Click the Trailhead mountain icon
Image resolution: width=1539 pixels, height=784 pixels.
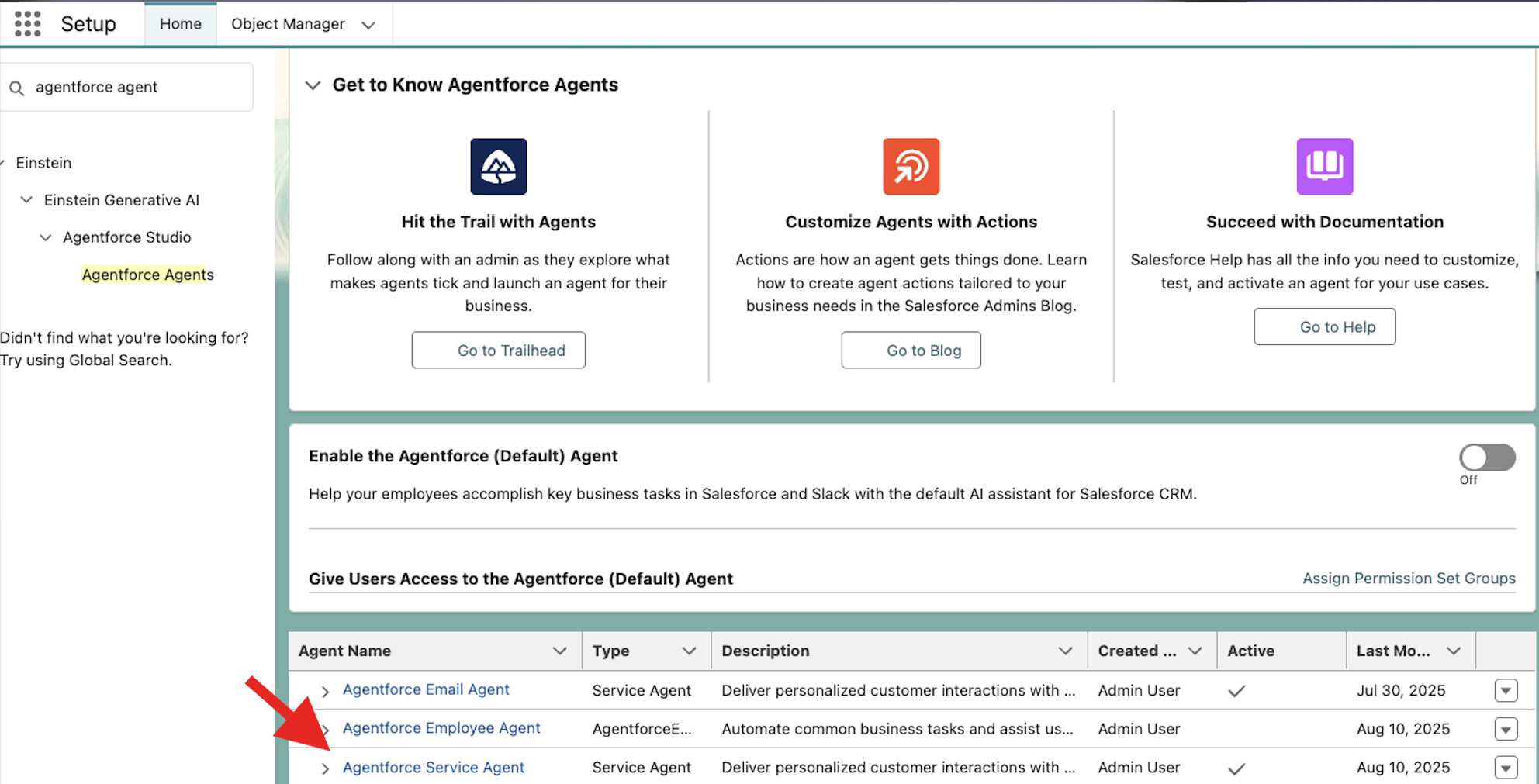498,167
